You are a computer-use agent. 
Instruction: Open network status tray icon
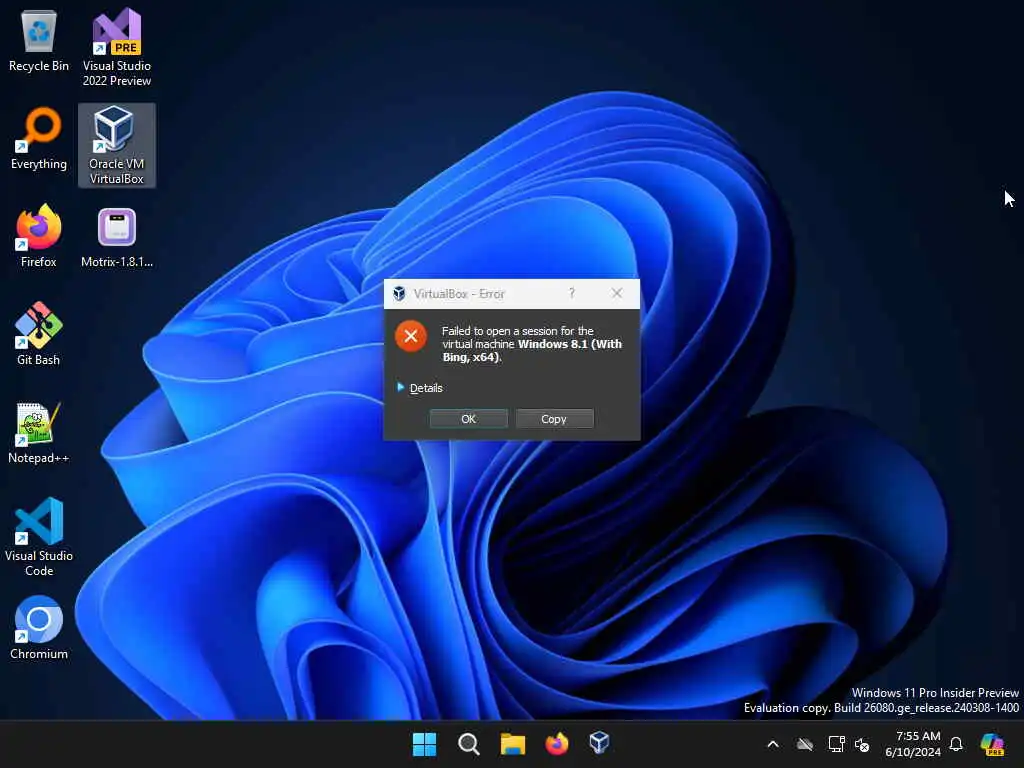[837, 744]
